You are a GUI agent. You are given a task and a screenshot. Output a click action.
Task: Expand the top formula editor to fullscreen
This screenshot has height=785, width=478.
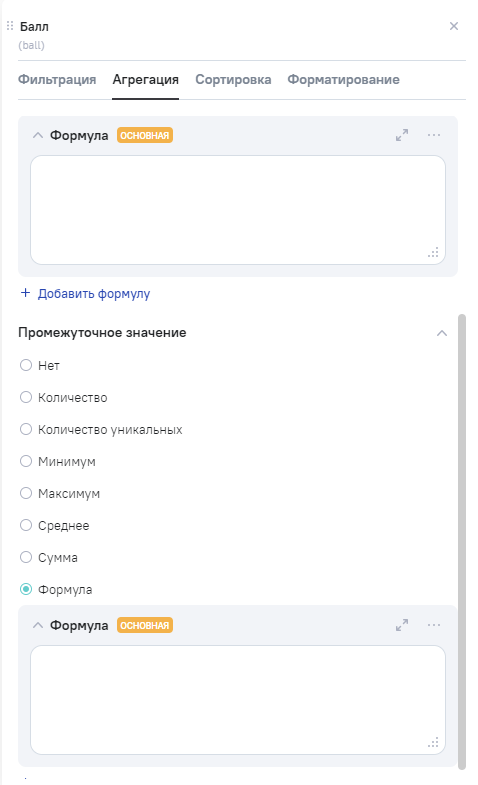coord(402,135)
